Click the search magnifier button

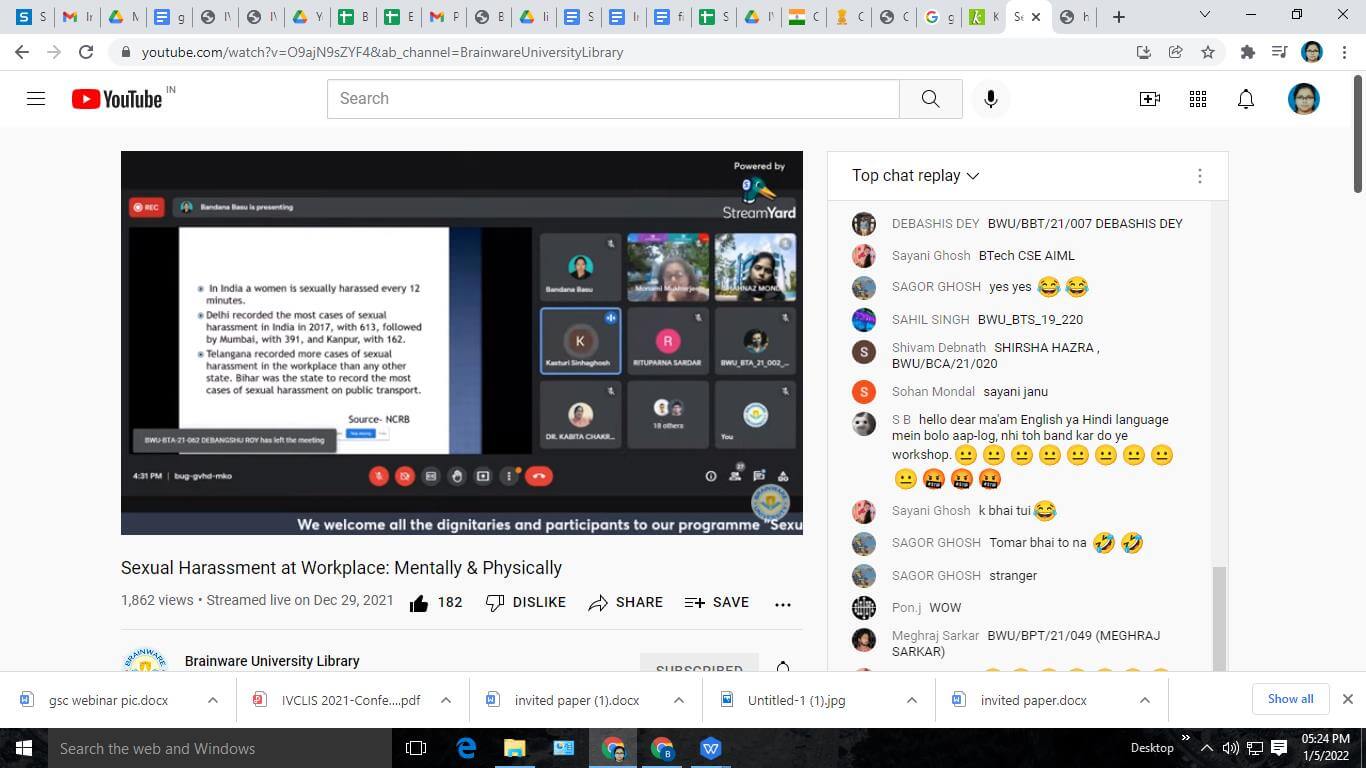click(930, 99)
